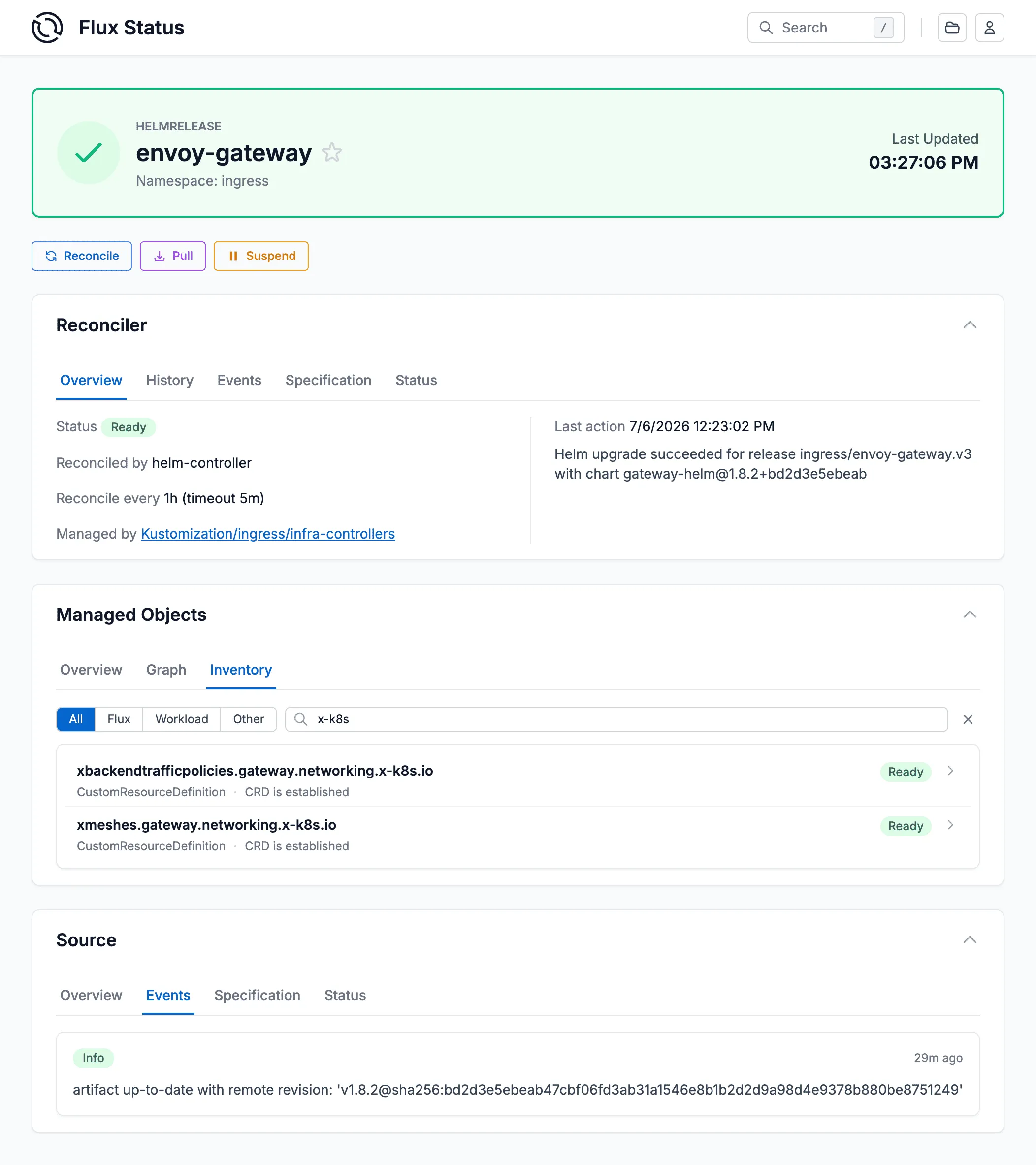This screenshot has width=1036, height=1165.
Task: Switch to the Reconciler History tab
Action: pos(169,380)
